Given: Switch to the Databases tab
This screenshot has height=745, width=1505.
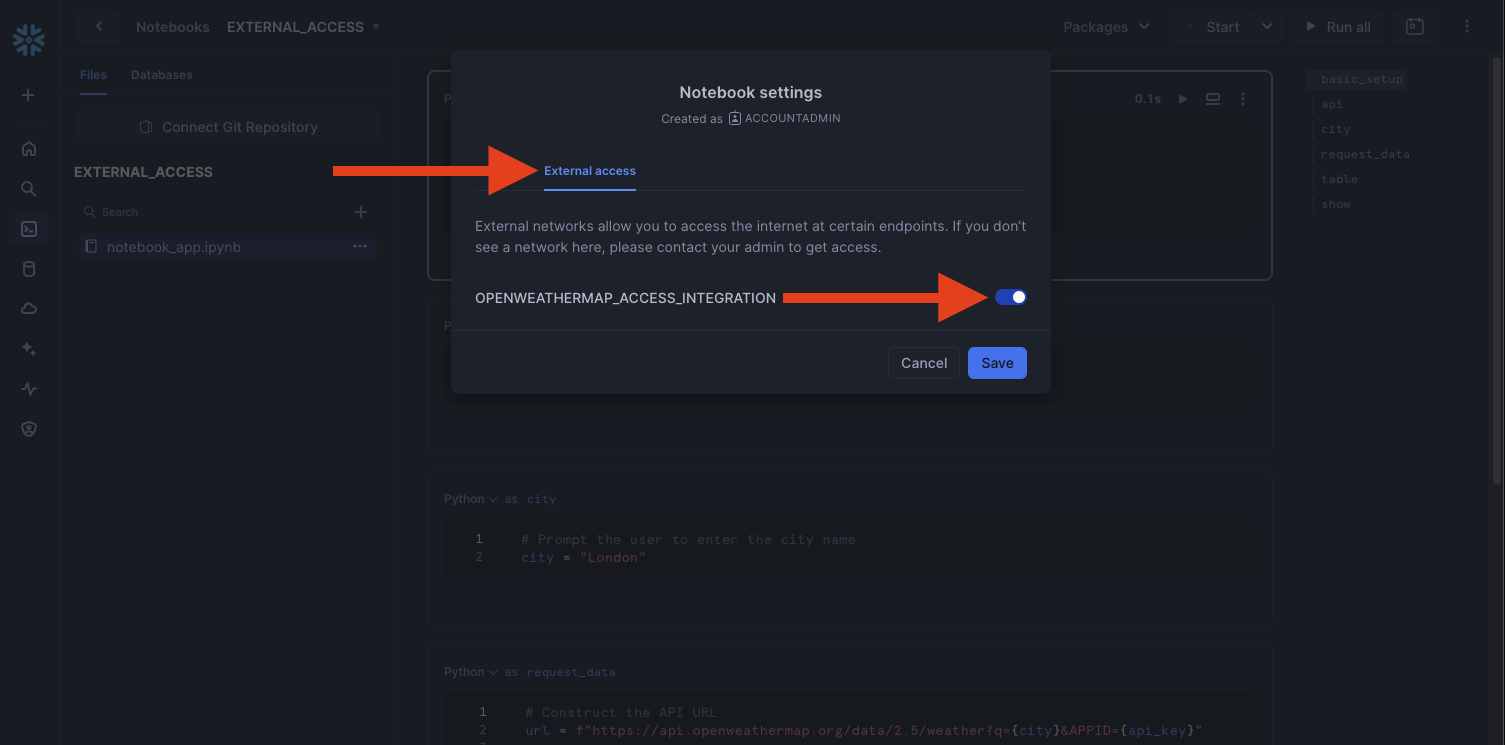Looking at the screenshot, I should [162, 75].
